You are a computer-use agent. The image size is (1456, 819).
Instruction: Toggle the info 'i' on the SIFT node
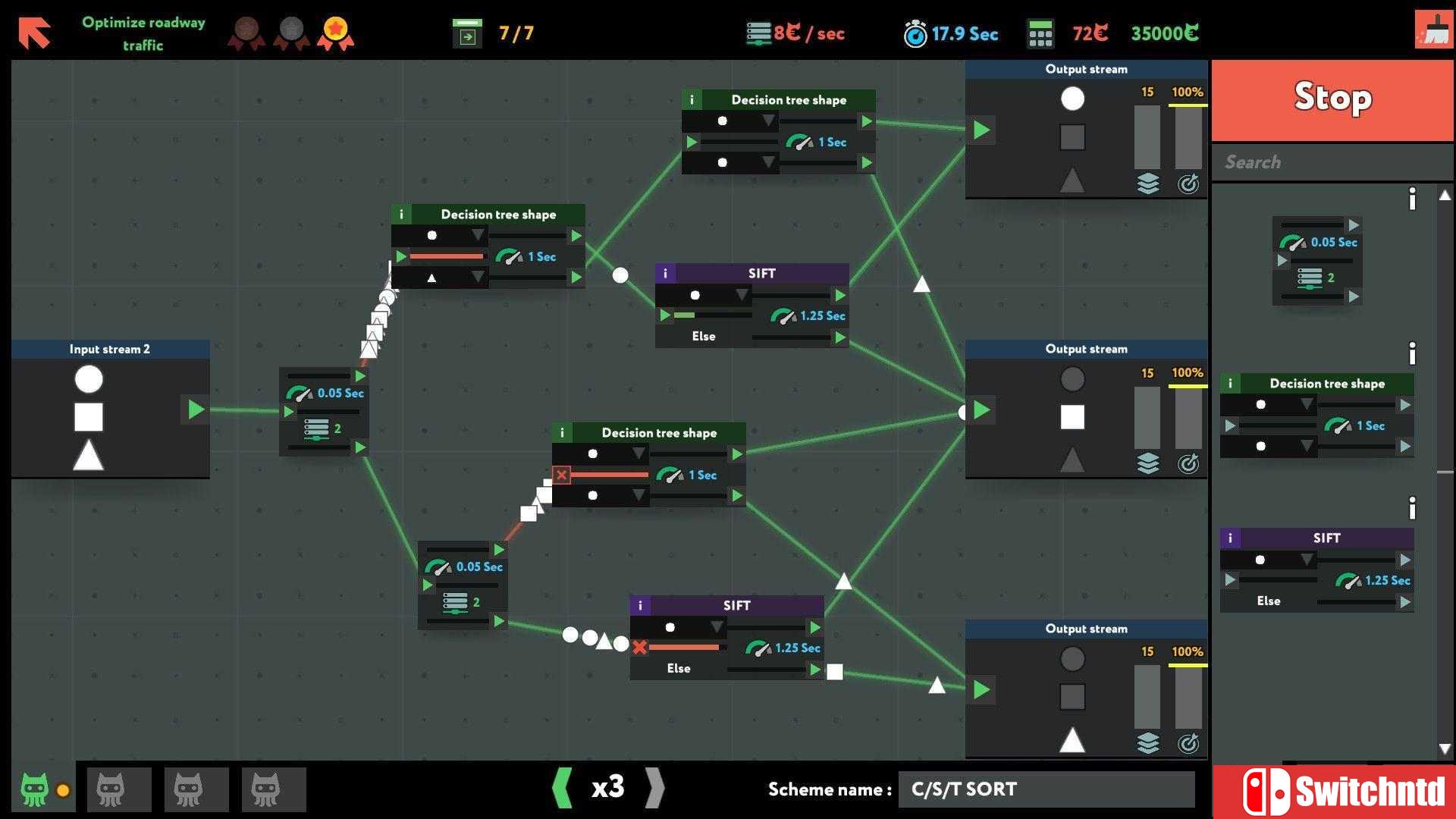(666, 273)
